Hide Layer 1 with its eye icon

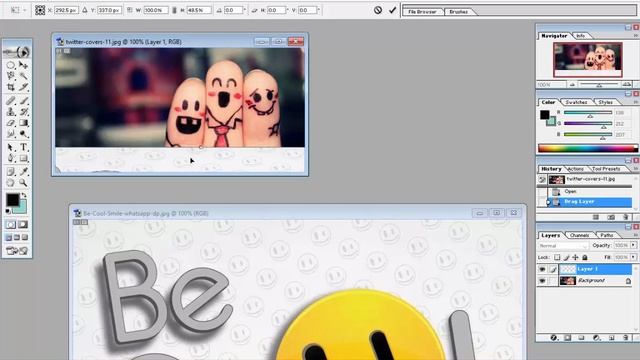[x=542, y=269]
